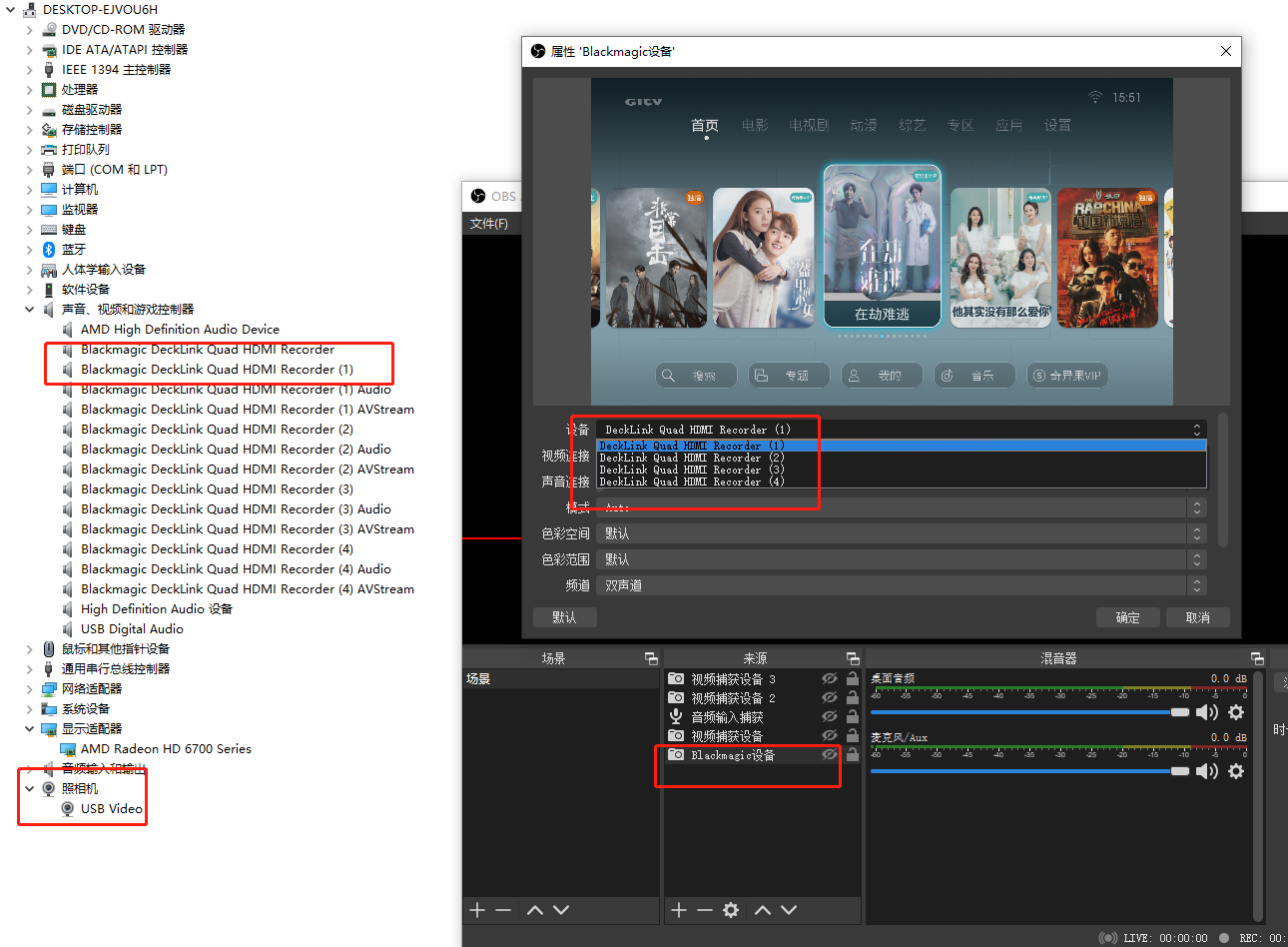Viewport: 1288px width, 947px height.
Task: Open source properties with the gear icon
Action: point(731,910)
